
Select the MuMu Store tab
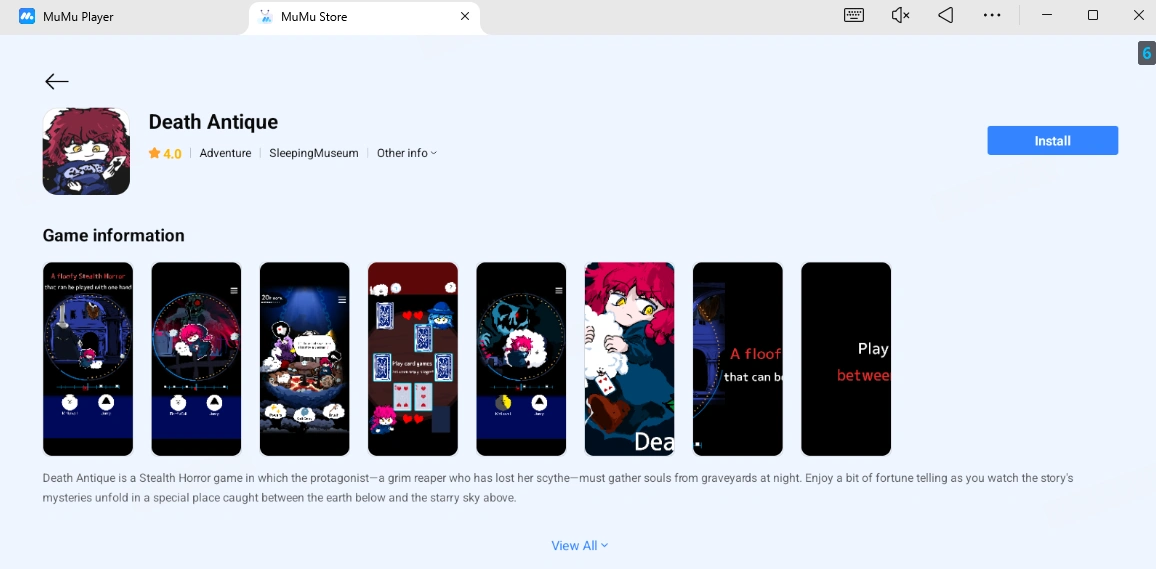point(365,16)
